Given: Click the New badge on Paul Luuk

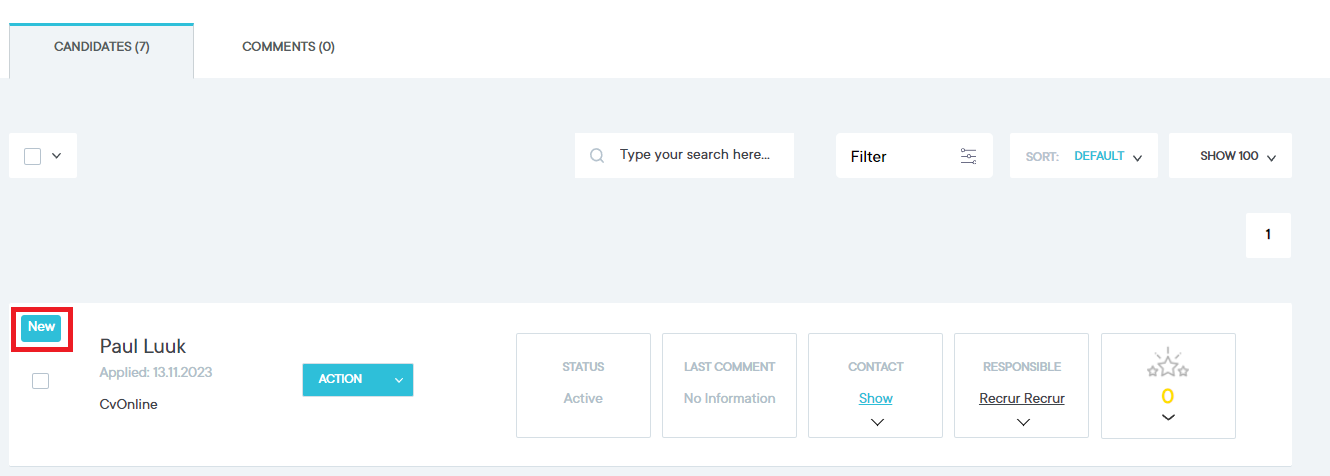Looking at the screenshot, I should tap(41, 327).
